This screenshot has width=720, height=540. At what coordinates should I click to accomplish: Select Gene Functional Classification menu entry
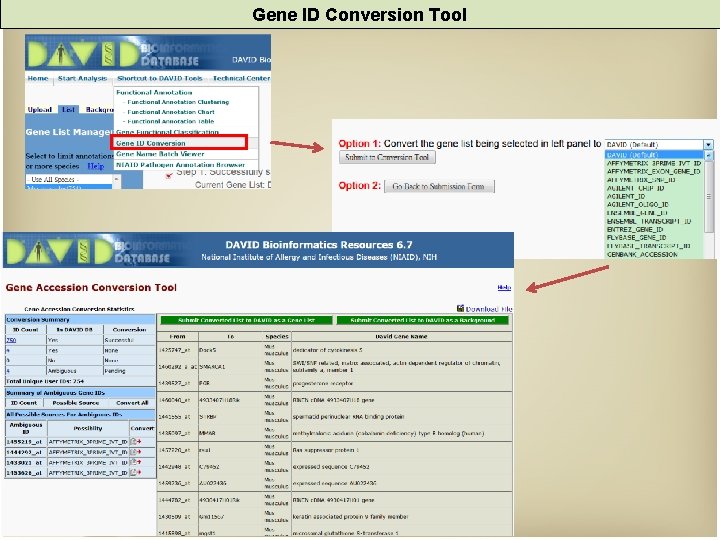[167, 132]
